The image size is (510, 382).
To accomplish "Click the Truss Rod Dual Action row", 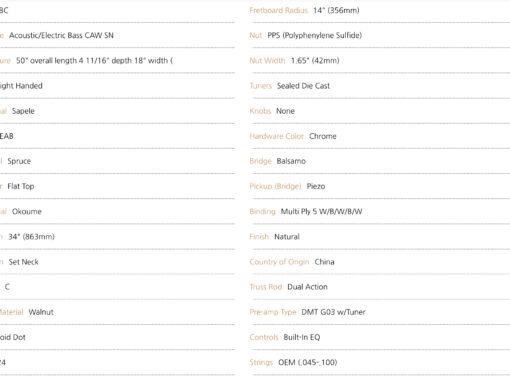I will click(x=380, y=287).
